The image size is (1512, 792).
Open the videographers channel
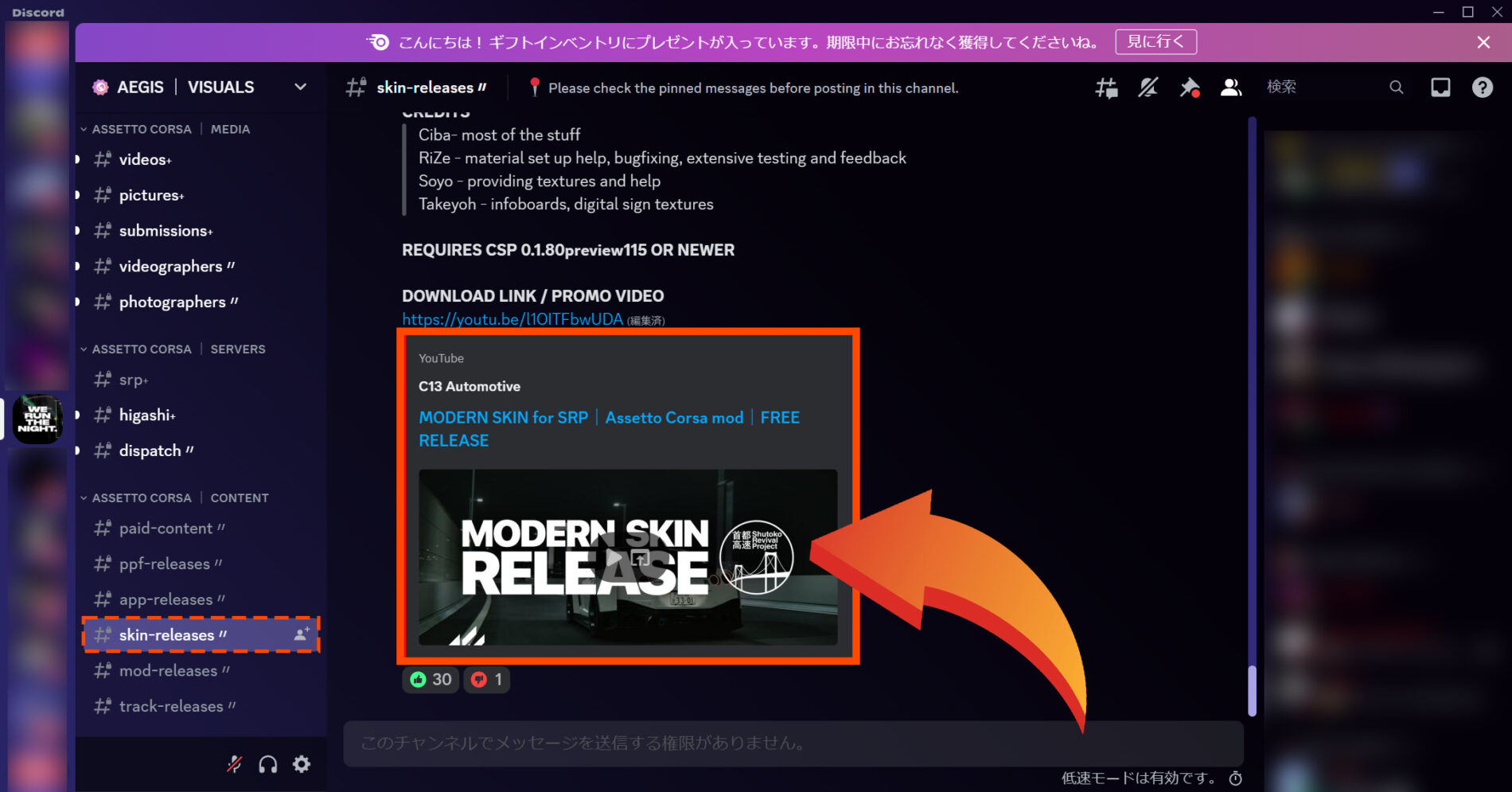201,267
